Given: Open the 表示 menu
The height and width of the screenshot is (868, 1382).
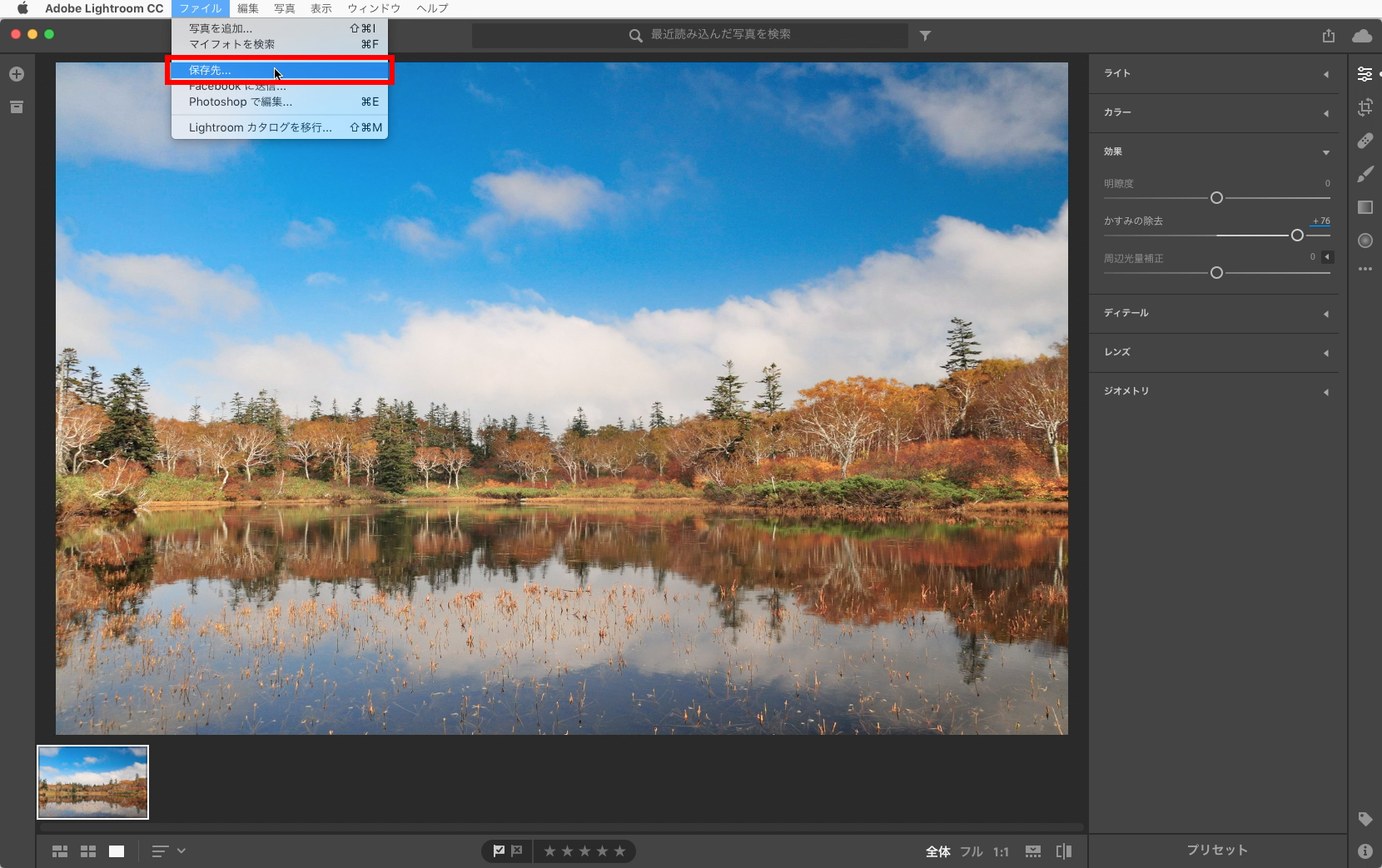Looking at the screenshot, I should [321, 8].
